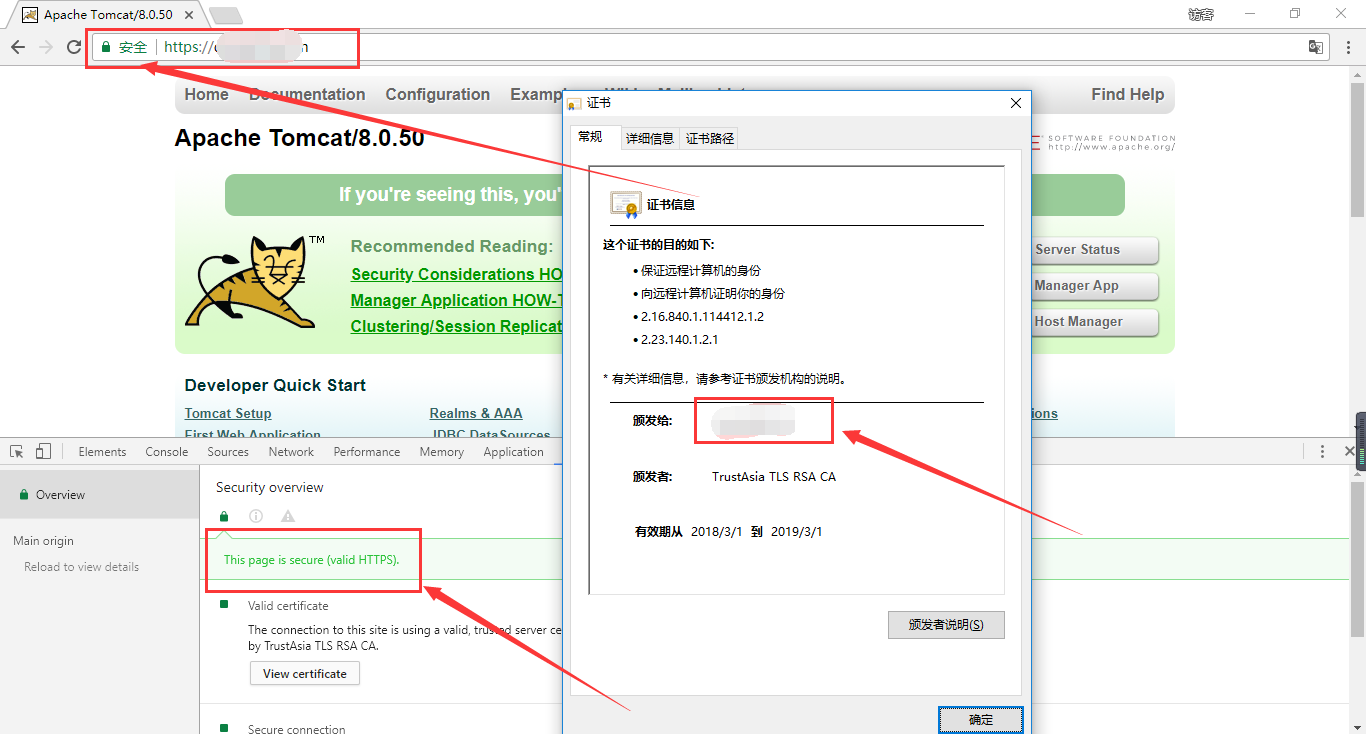Click the Valid certificate heading
Screen dimensions: 1366x734
coord(288,606)
